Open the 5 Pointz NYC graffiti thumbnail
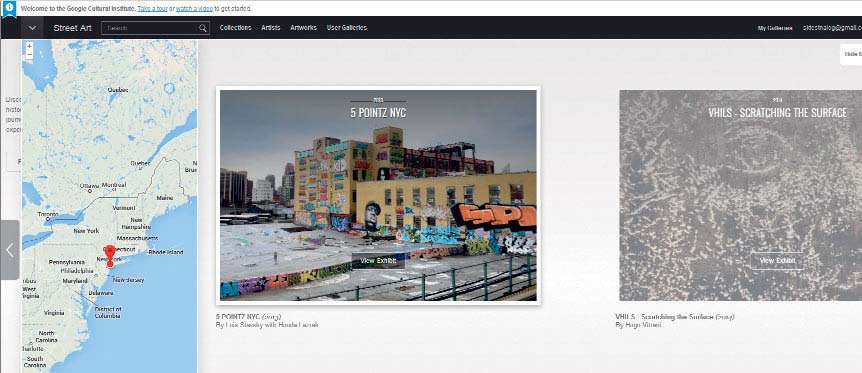 378,195
